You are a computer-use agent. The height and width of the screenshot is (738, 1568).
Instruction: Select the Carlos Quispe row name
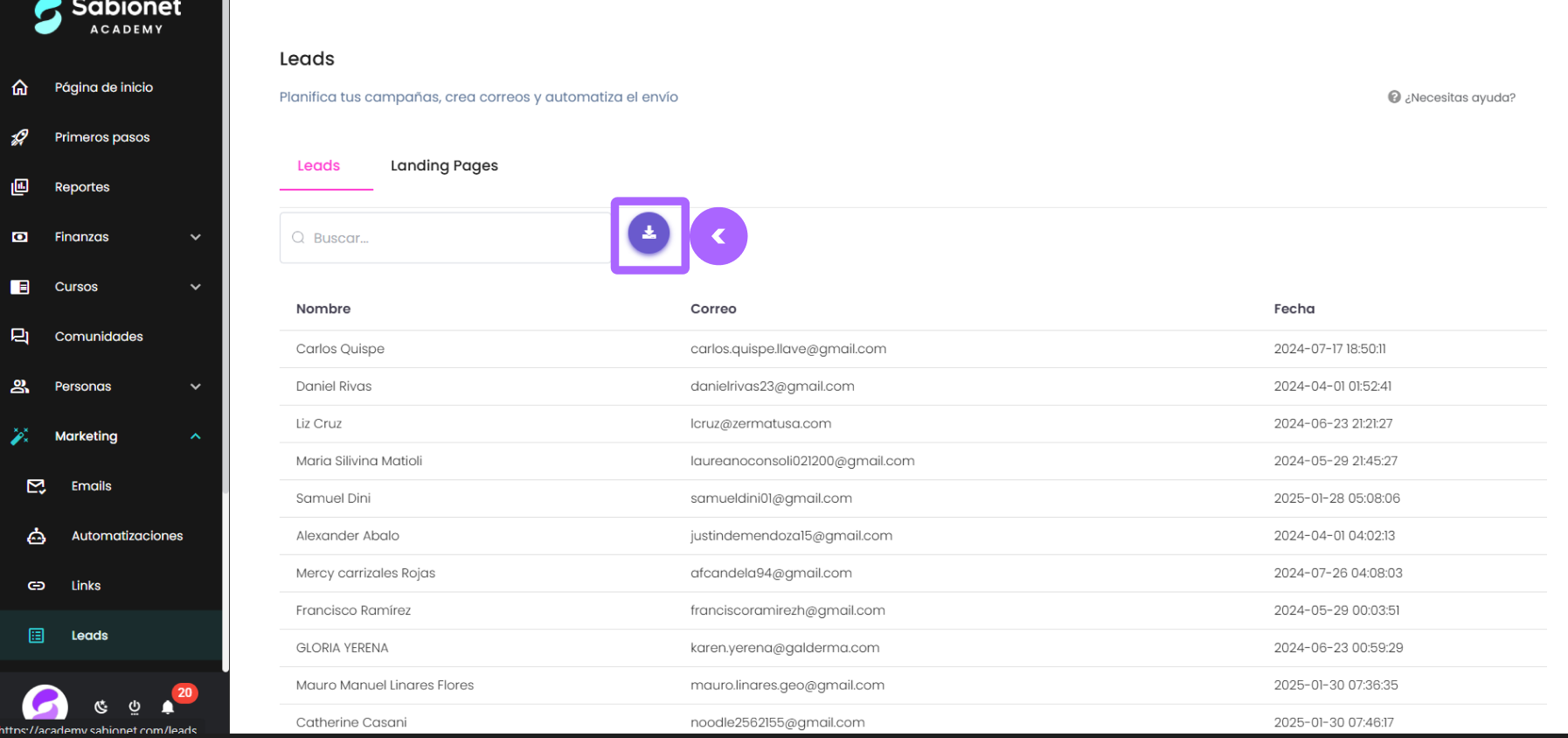(340, 349)
